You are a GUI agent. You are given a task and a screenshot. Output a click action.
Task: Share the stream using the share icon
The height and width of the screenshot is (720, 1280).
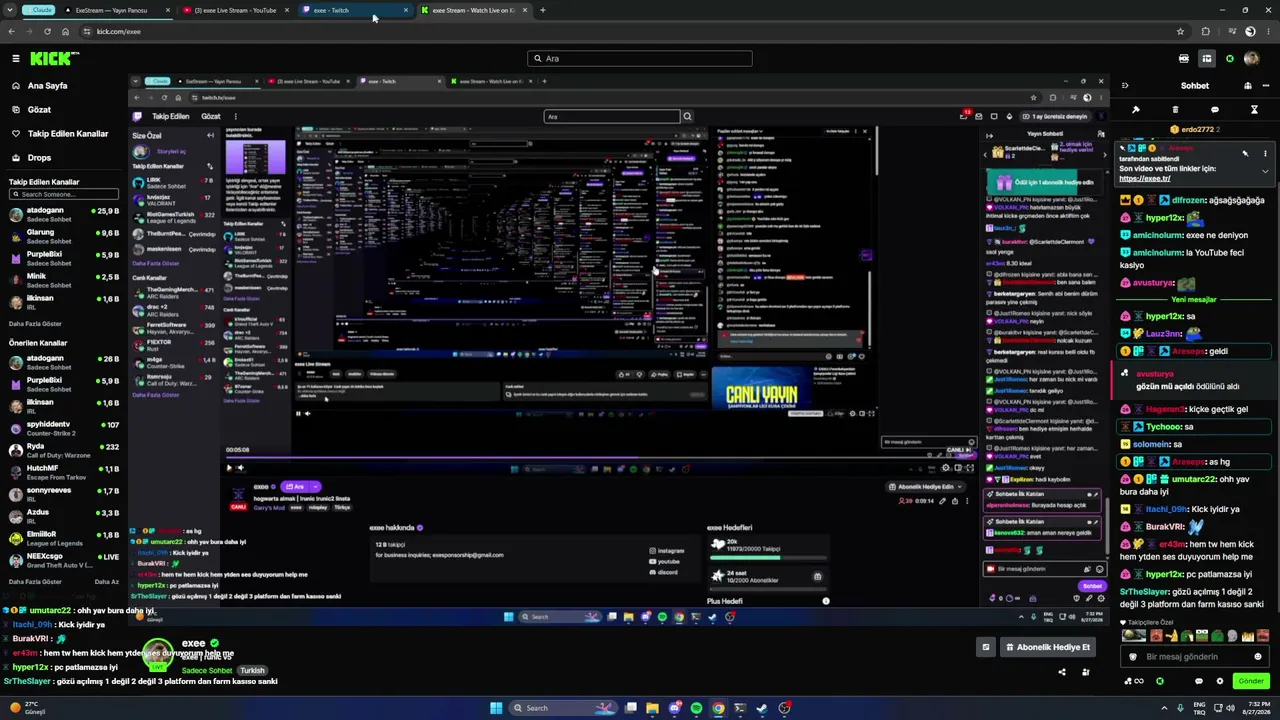point(1062,672)
